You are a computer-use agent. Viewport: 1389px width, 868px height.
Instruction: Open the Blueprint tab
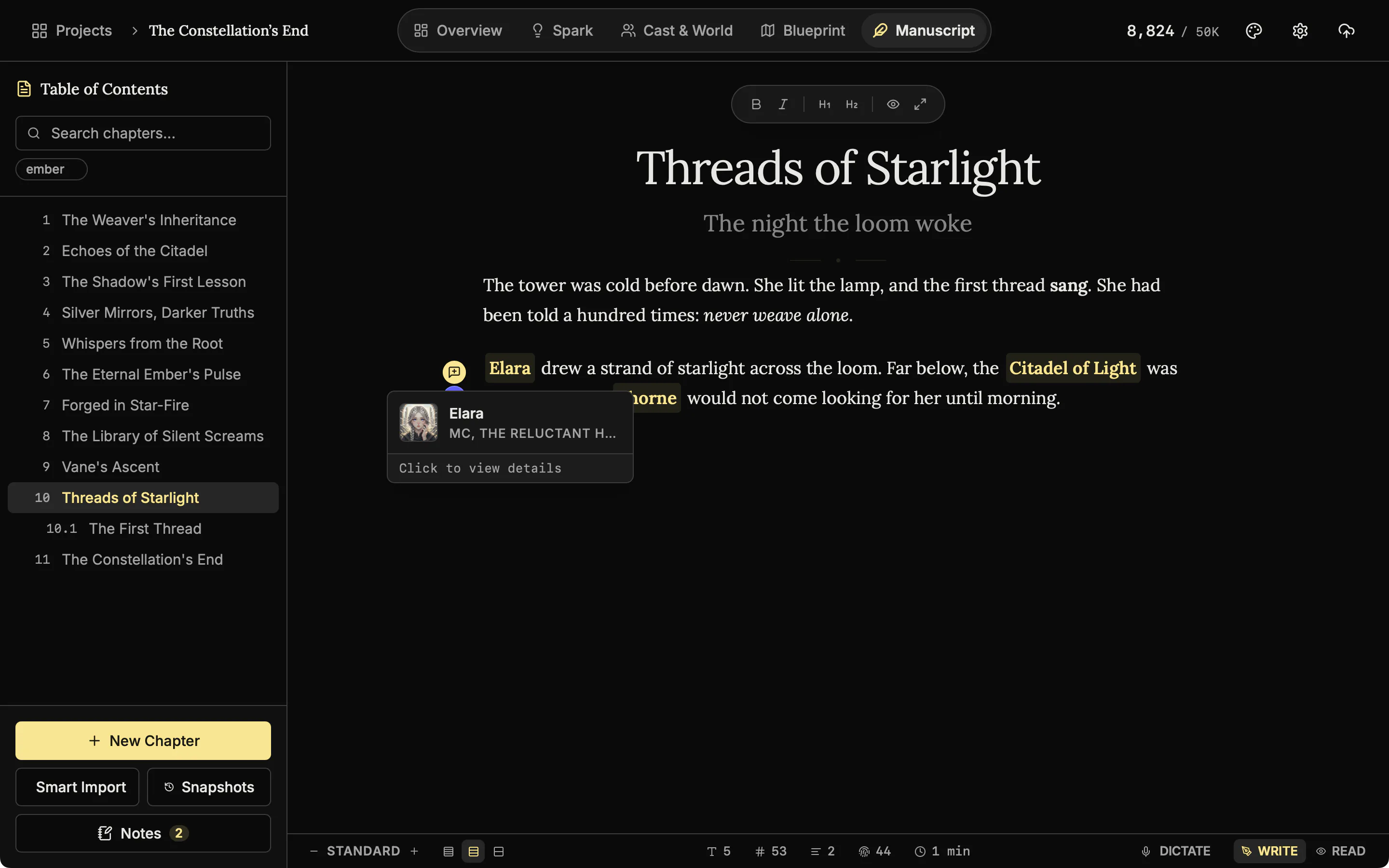[803, 30]
